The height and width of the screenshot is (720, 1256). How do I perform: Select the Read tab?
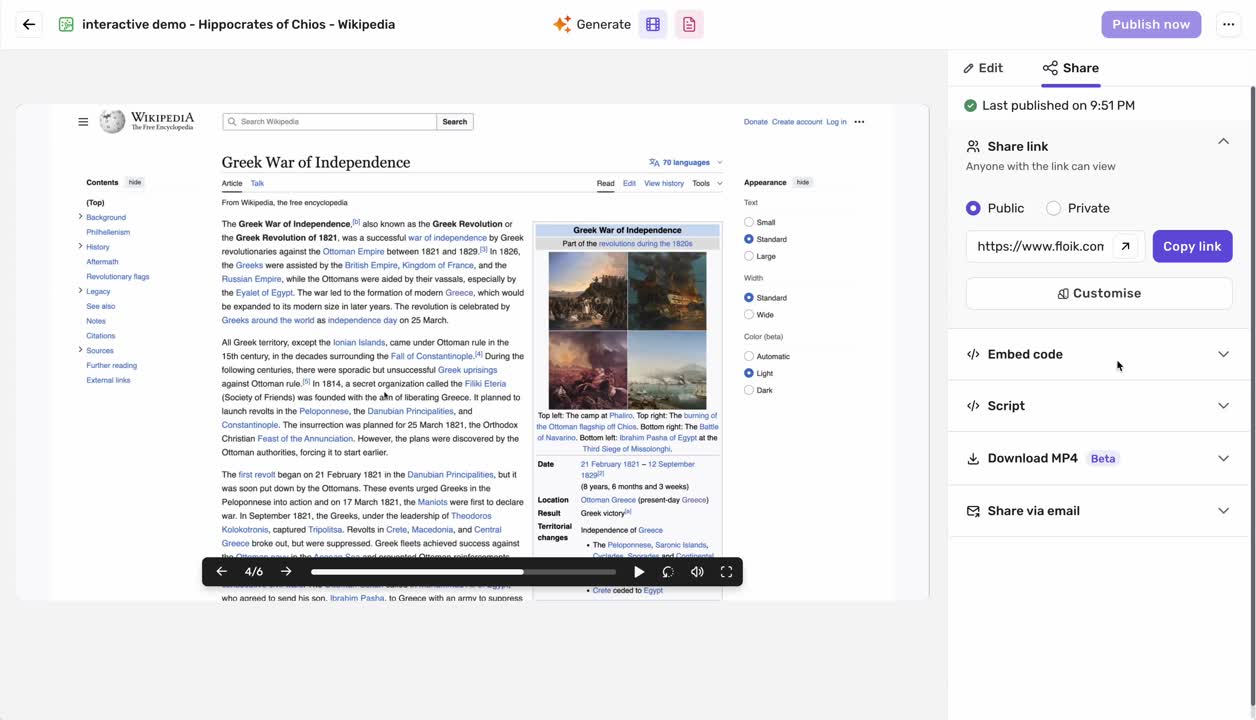pyautogui.click(x=605, y=183)
